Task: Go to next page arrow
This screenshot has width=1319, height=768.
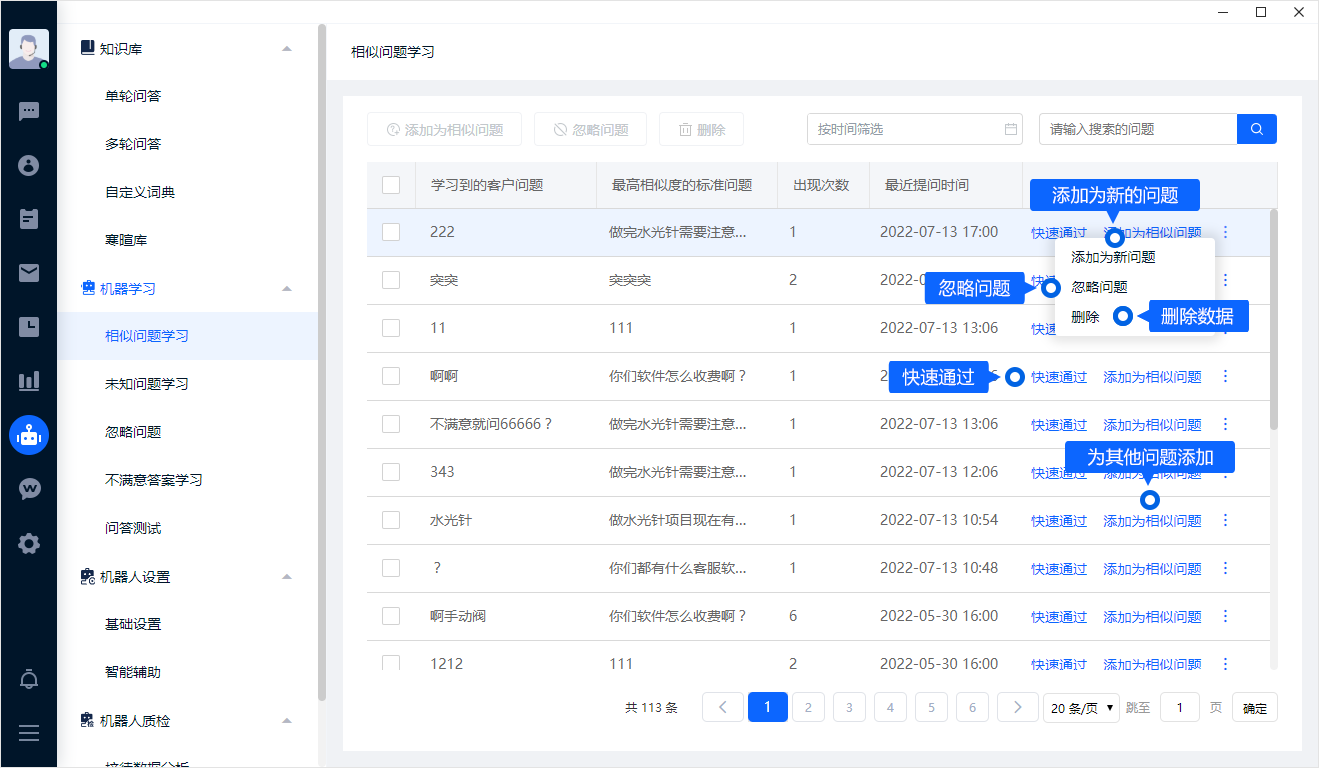Action: pos(1018,707)
